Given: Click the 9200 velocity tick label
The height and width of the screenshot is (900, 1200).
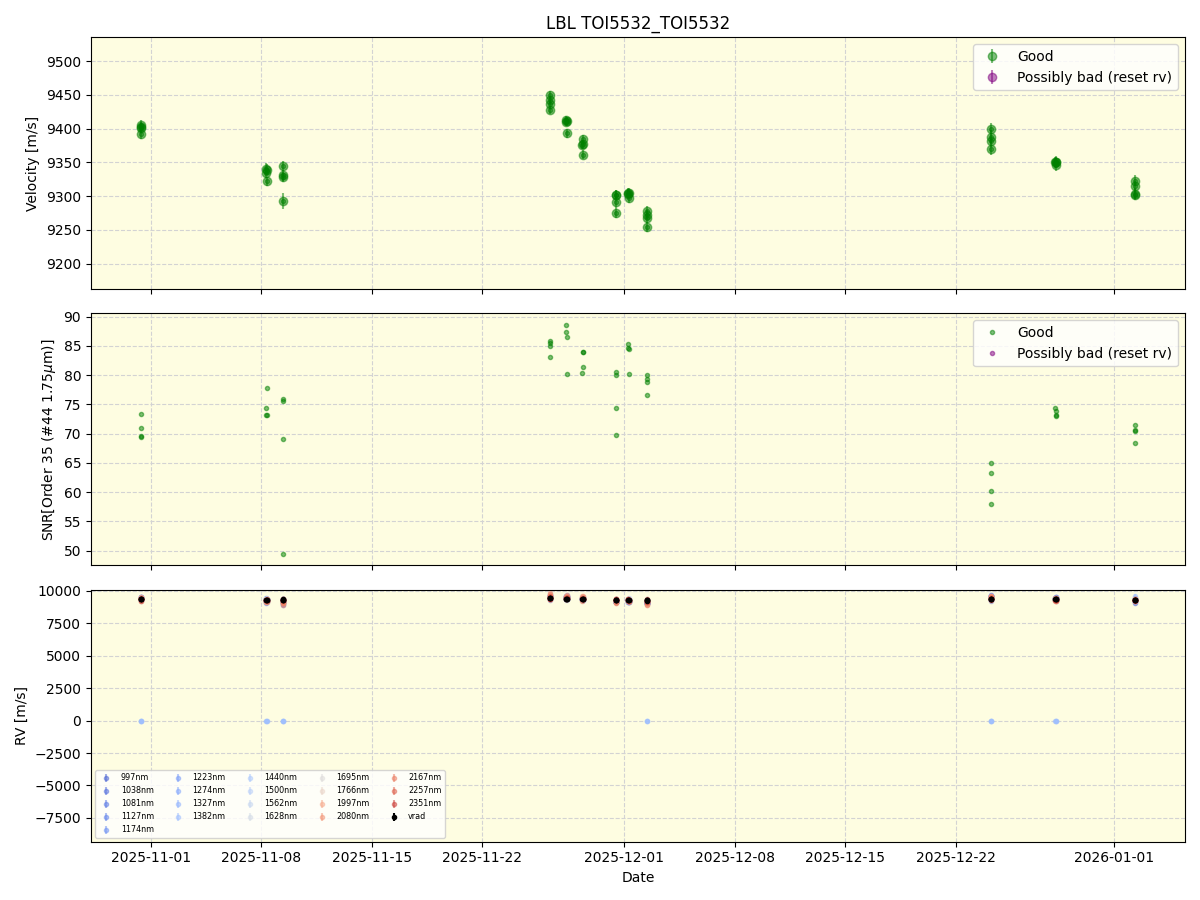Looking at the screenshot, I should (66, 264).
